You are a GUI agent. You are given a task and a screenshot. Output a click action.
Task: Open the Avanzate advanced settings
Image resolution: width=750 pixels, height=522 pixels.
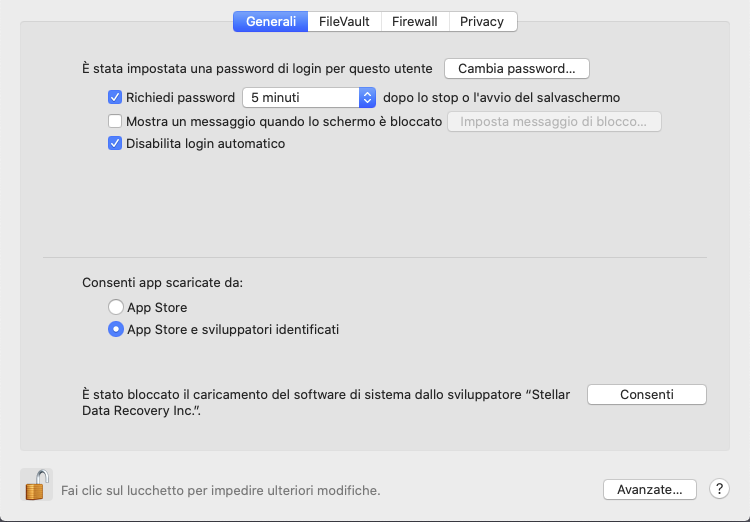(x=649, y=489)
